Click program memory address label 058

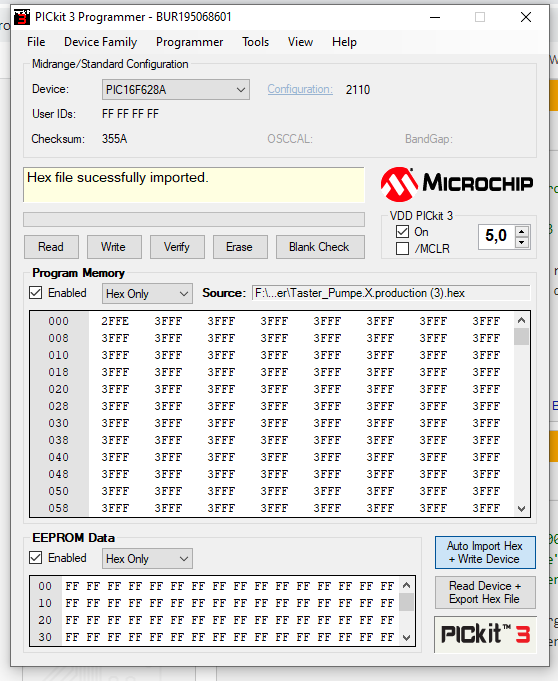click(x=59, y=508)
